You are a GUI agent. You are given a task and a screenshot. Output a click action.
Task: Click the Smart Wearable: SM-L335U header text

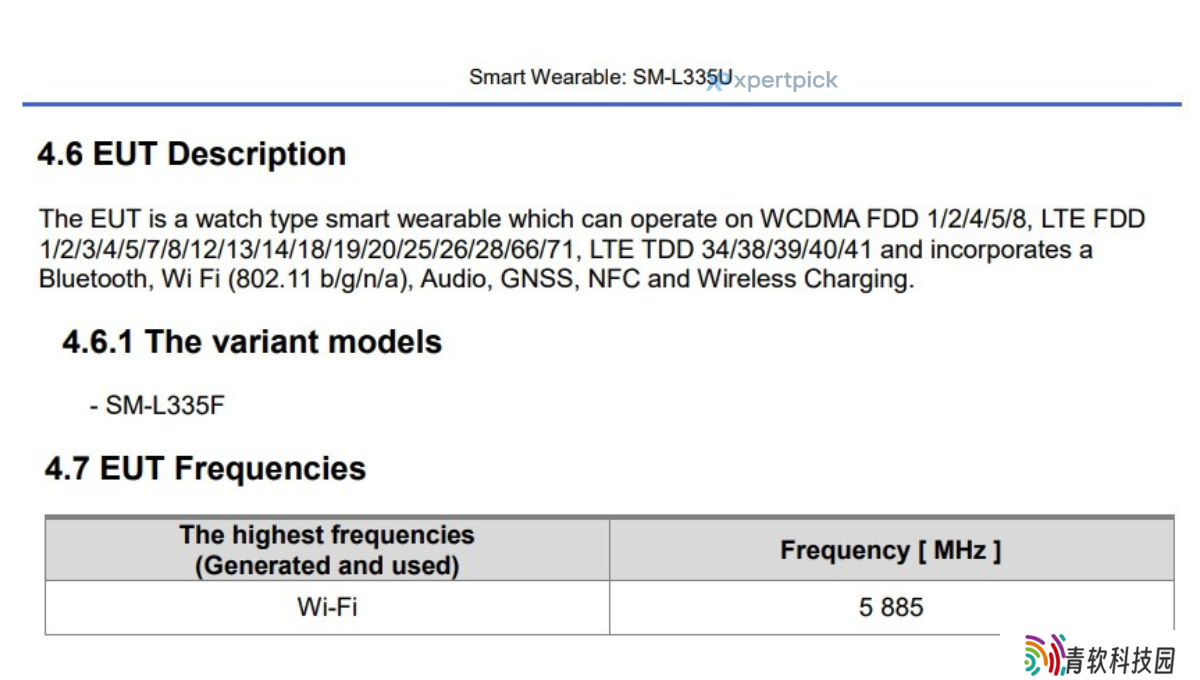[x=600, y=77]
